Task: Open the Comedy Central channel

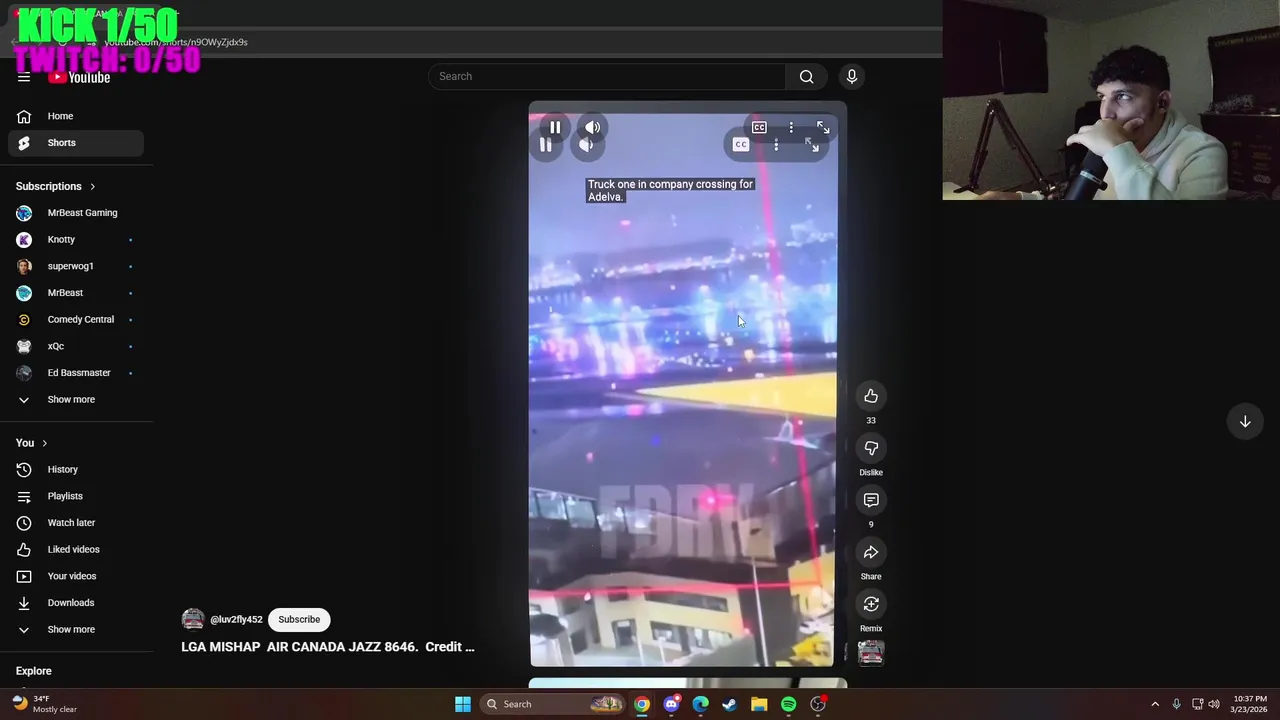Action: [x=76, y=320]
